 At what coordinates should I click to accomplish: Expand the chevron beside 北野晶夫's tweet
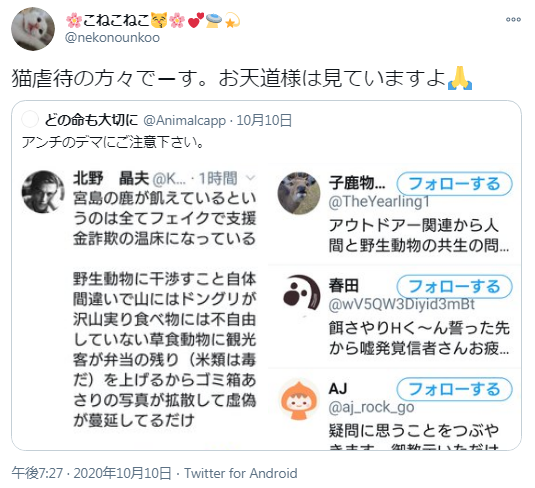point(250,178)
